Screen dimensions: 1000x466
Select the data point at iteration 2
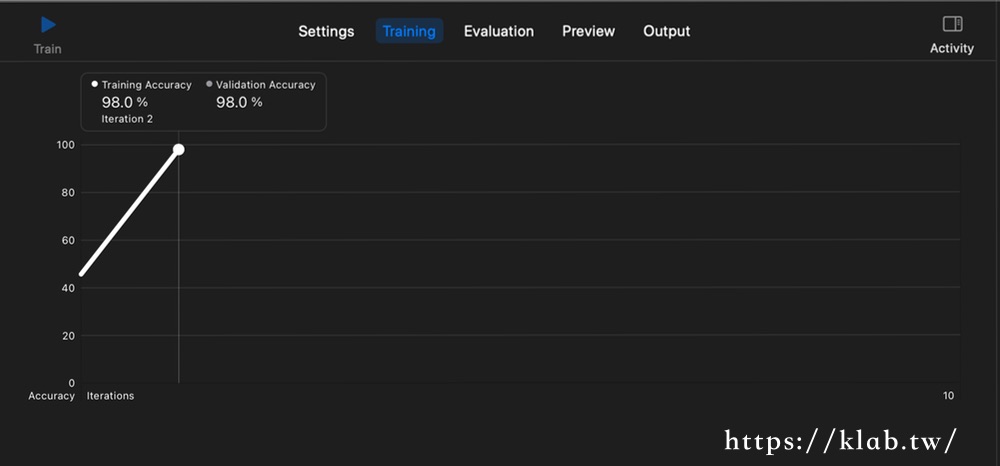179,150
